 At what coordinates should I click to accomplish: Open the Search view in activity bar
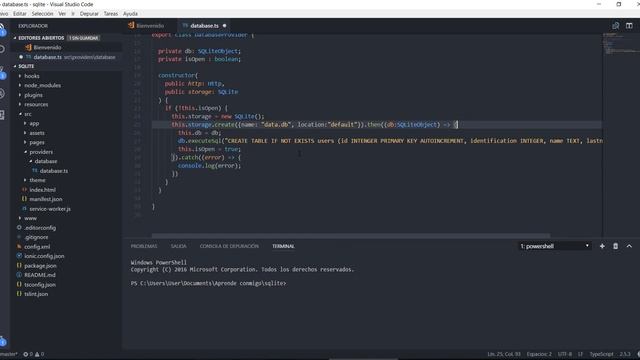point(2,49)
